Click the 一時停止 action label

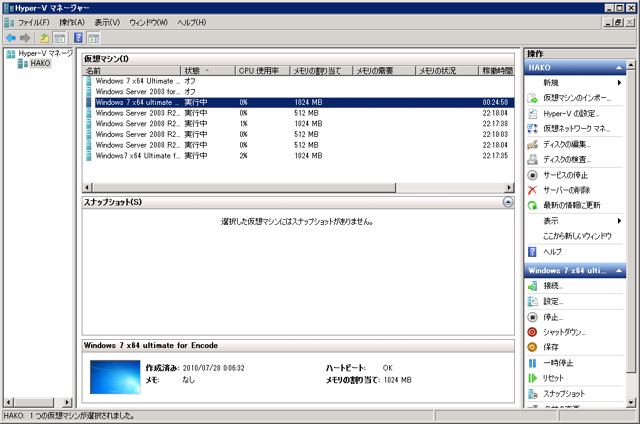coord(558,363)
